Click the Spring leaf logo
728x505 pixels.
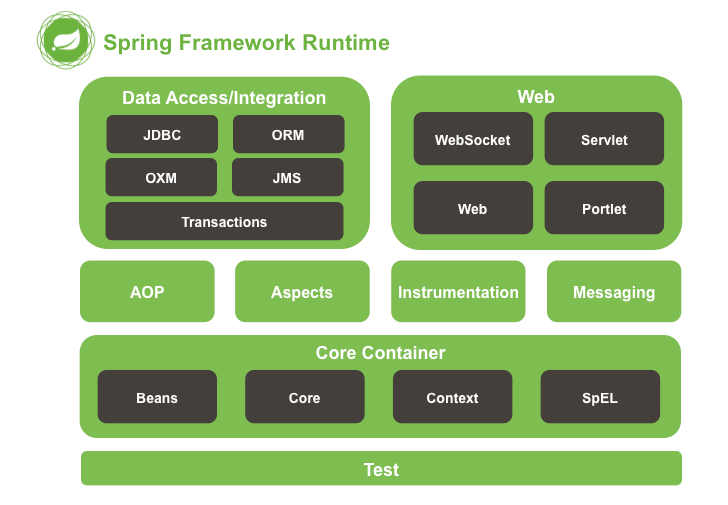(66, 40)
